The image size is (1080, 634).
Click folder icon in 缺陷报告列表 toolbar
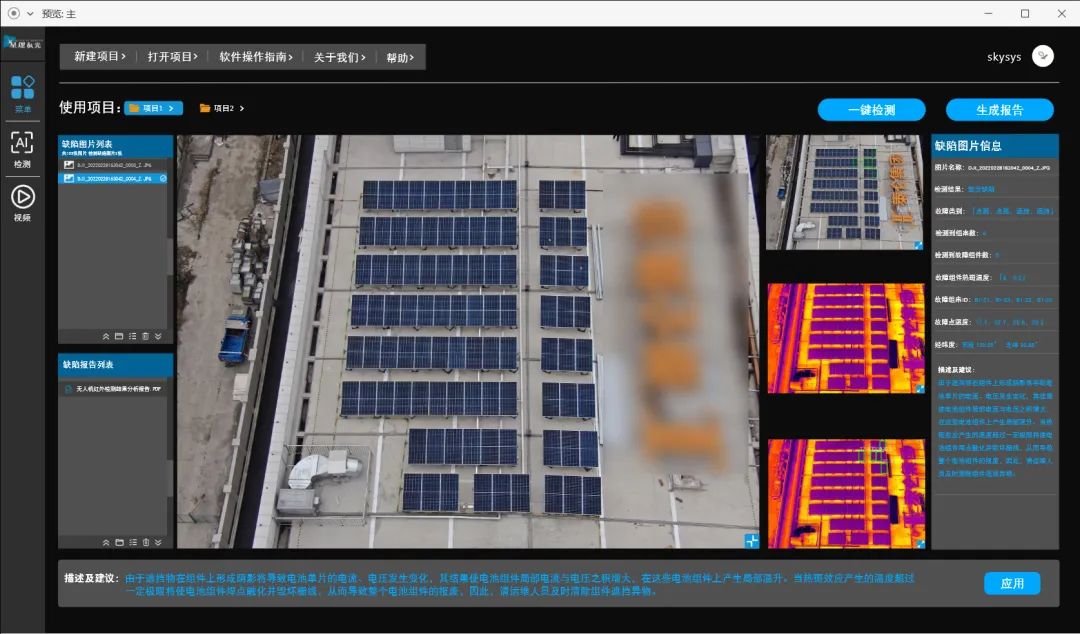[x=119, y=542]
